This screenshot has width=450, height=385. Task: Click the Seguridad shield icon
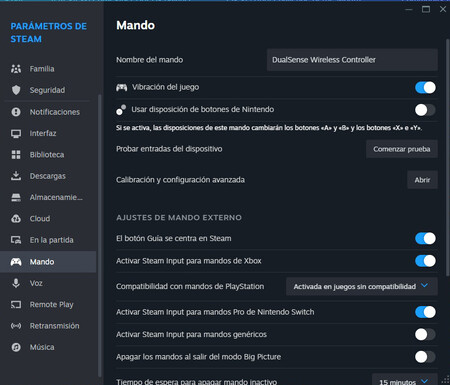16,90
